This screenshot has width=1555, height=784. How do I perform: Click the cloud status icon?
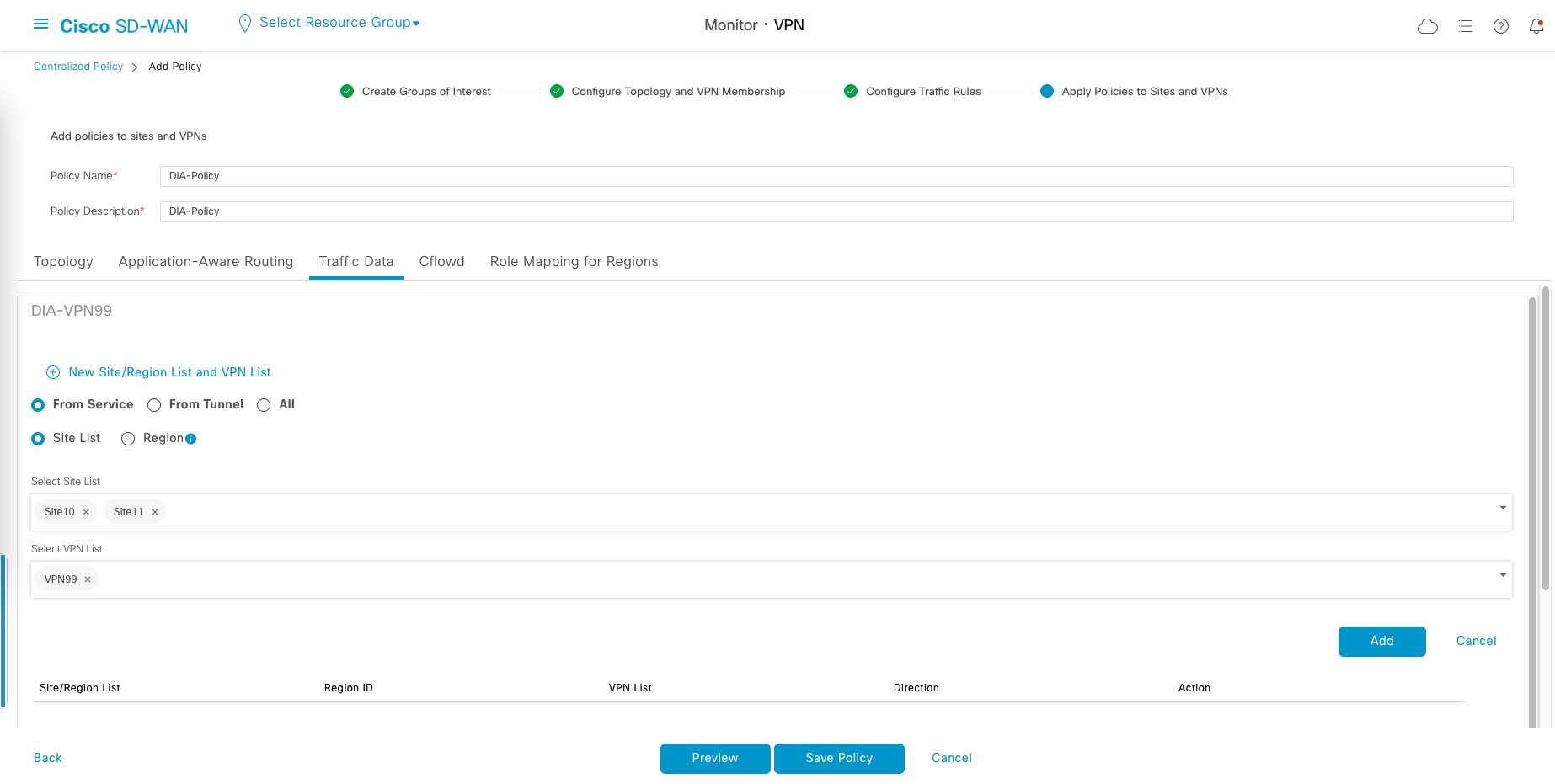pyautogui.click(x=1428, y=26)
